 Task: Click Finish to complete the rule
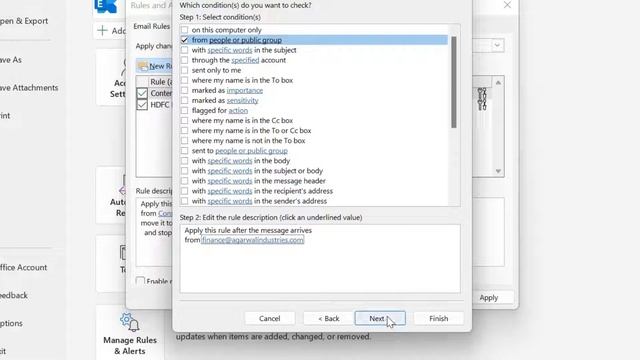pos(438,318)
